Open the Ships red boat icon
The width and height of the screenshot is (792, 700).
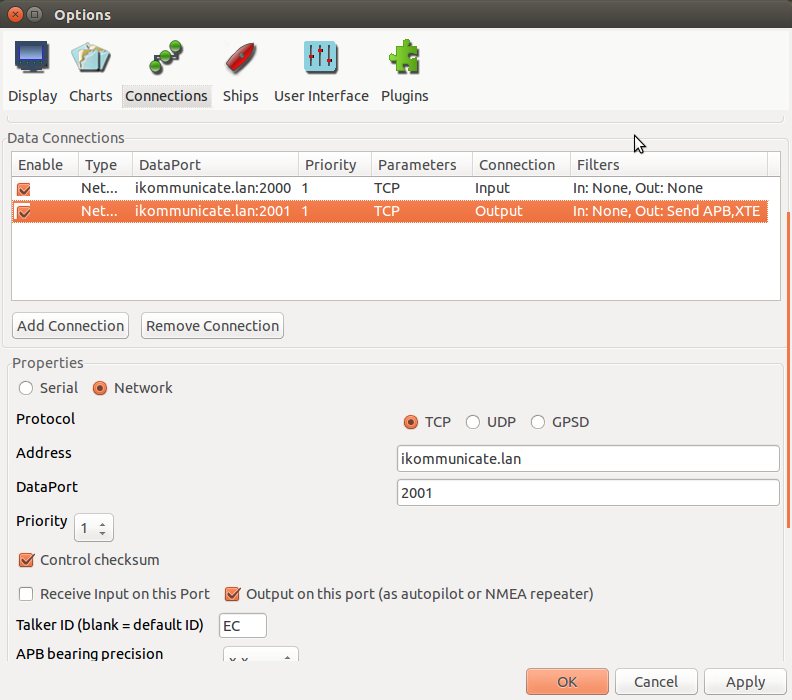click(x=240, y=58)
